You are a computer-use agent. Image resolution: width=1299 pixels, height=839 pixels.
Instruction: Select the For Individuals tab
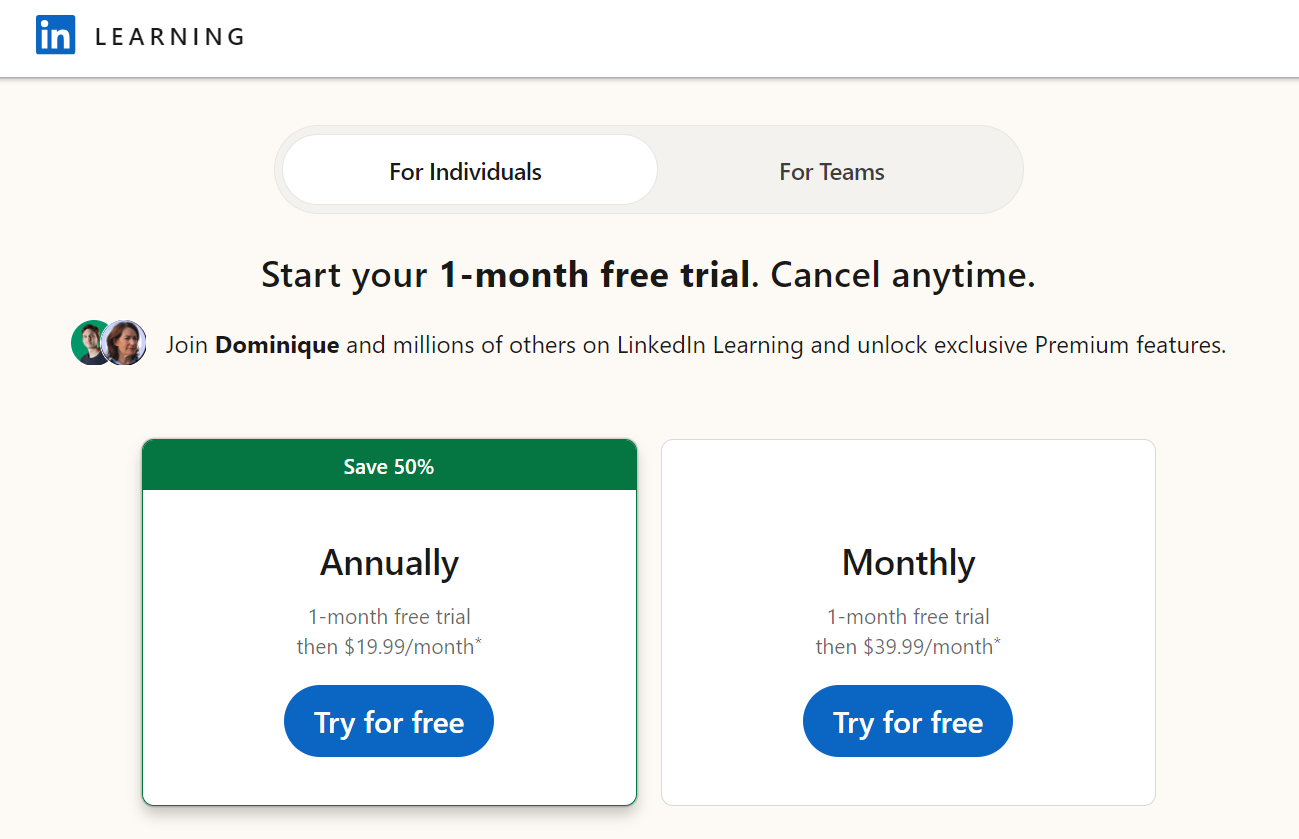tap(466, 171)
